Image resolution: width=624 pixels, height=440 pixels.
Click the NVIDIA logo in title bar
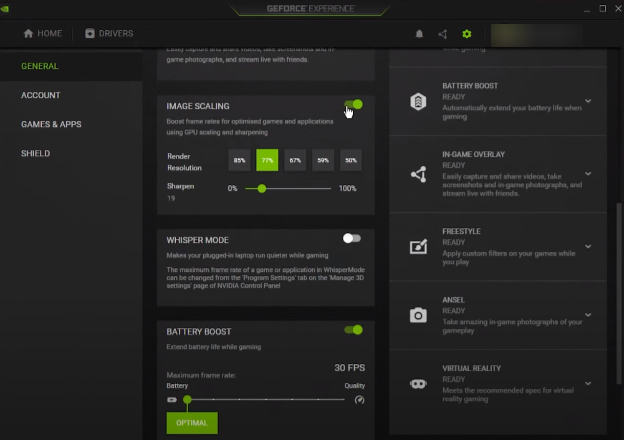coord(5,8)
